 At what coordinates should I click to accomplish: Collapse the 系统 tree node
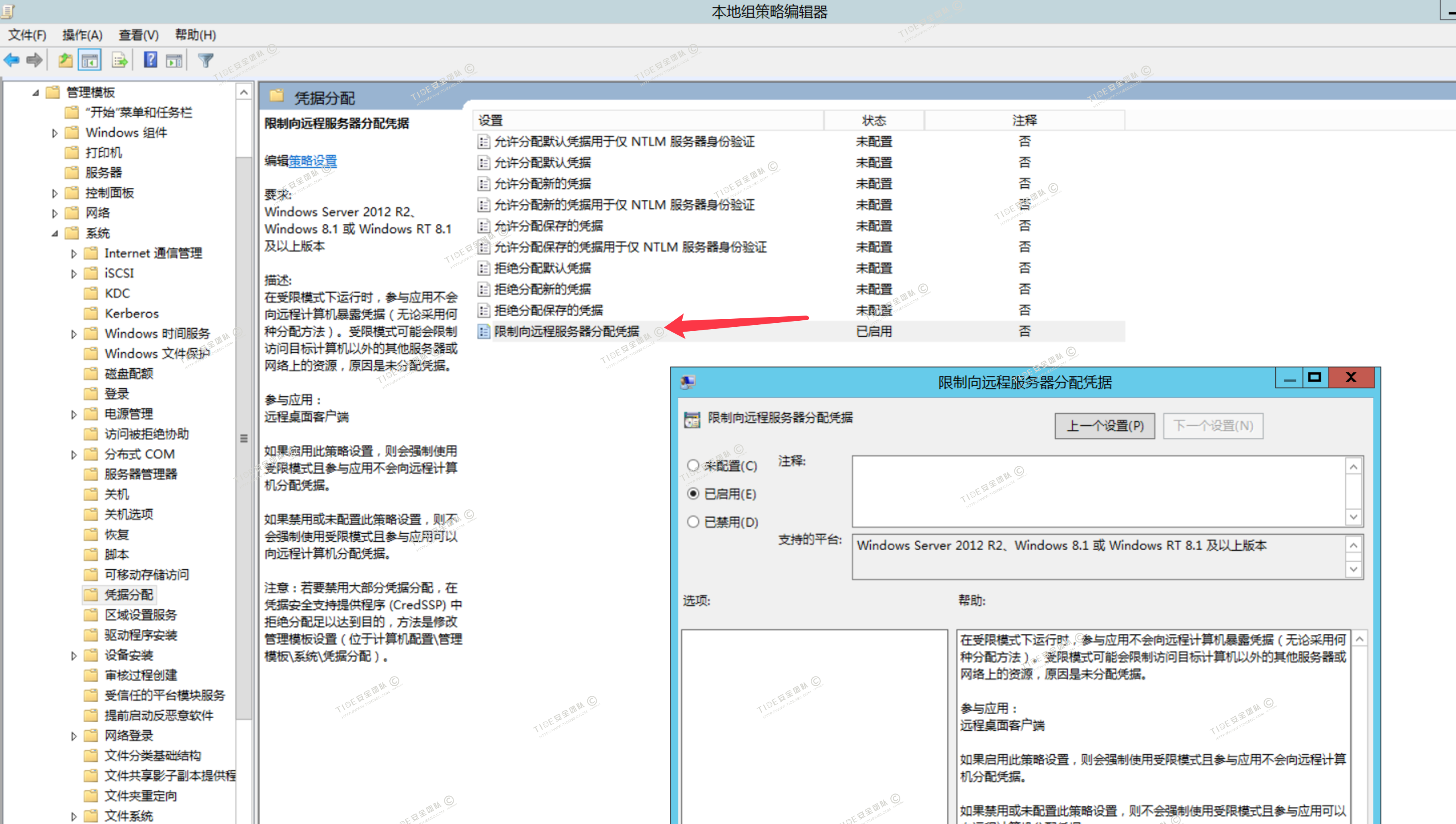click(x=54, y=233)
